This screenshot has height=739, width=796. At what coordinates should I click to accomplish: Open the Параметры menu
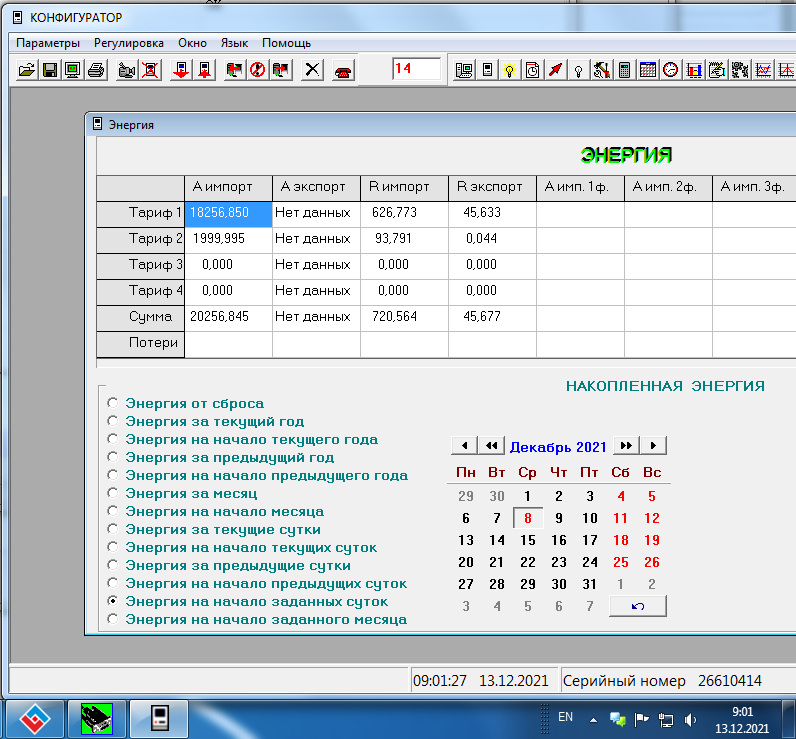[x=48, y=43]
